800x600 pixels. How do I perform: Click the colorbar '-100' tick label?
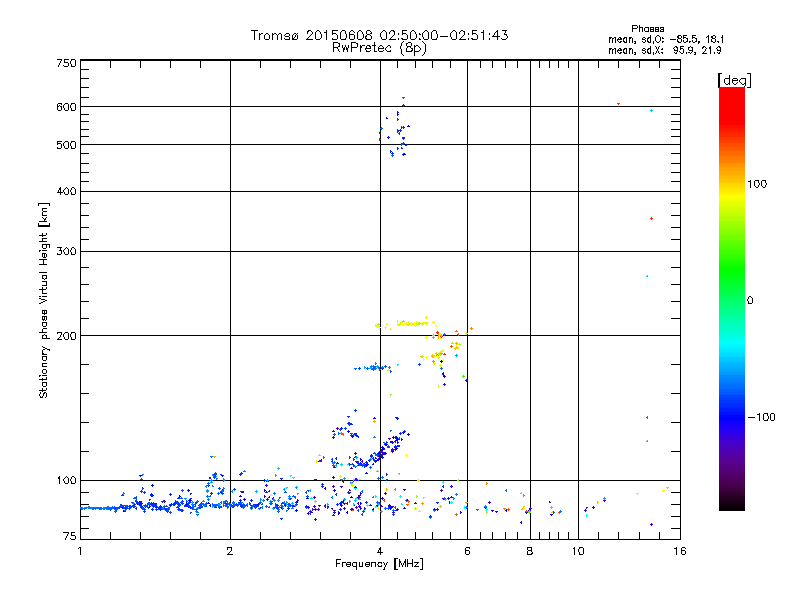pyautogui.click(x=761, y=417)
